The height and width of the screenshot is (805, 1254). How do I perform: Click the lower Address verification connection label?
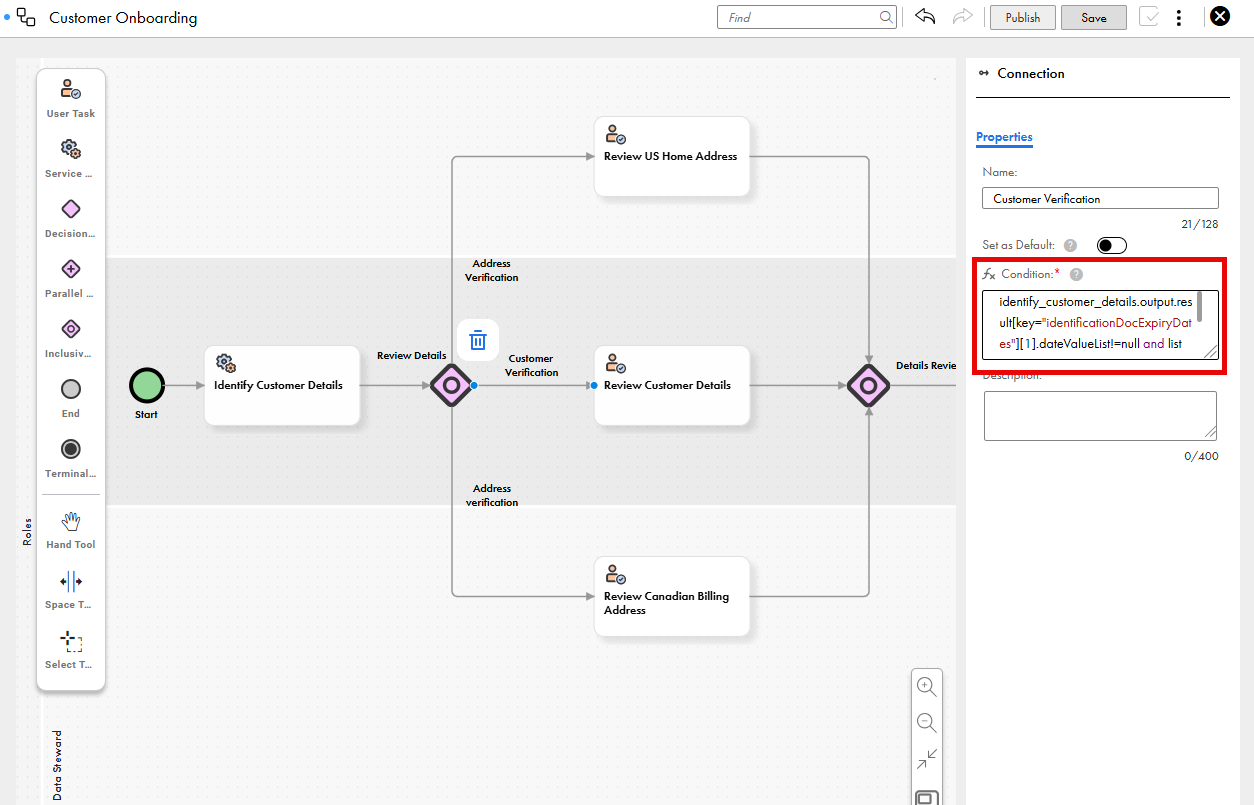[492, 495]
